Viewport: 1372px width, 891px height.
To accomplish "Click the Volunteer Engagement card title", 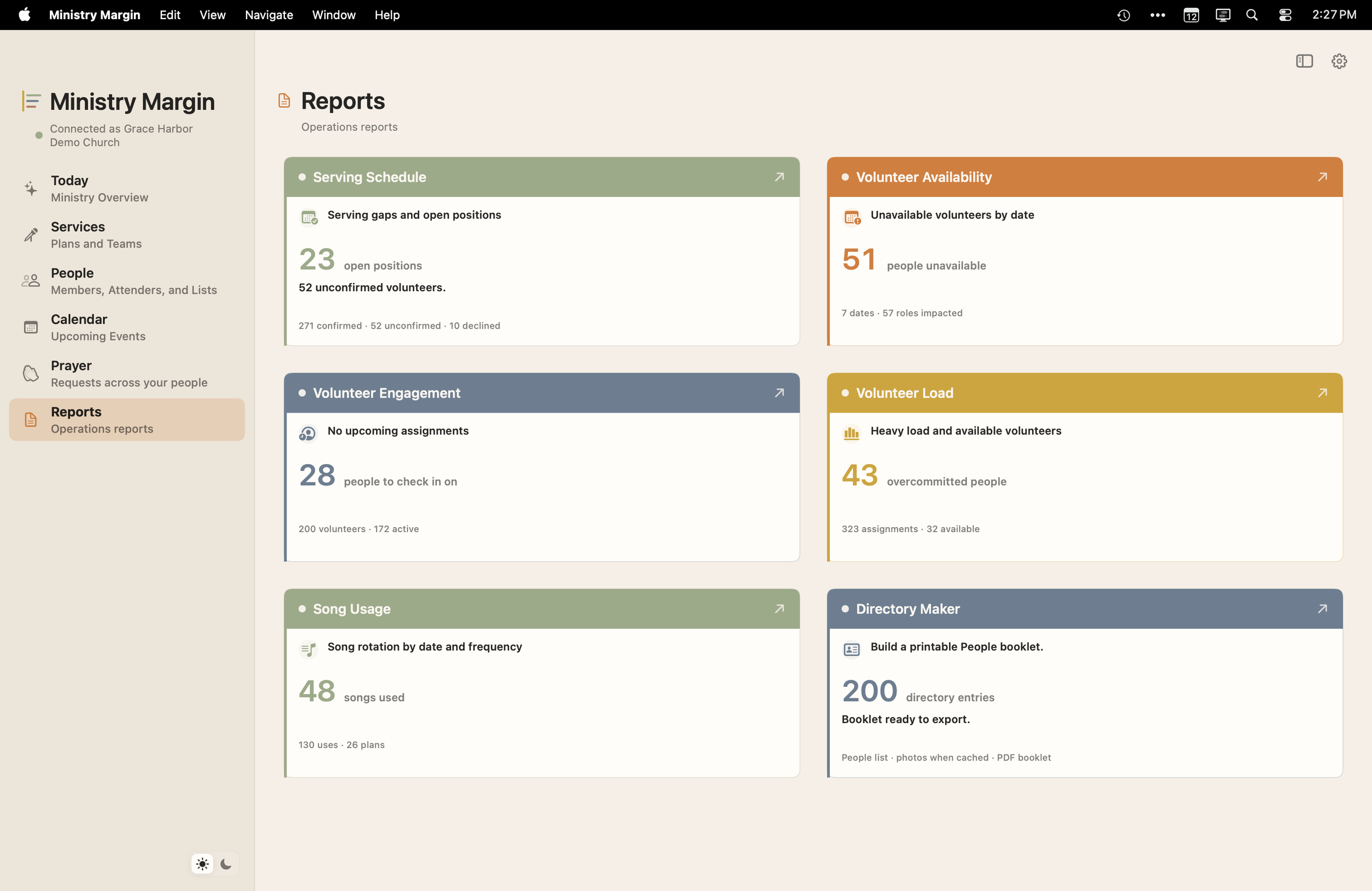I will (x=387, y=393).
